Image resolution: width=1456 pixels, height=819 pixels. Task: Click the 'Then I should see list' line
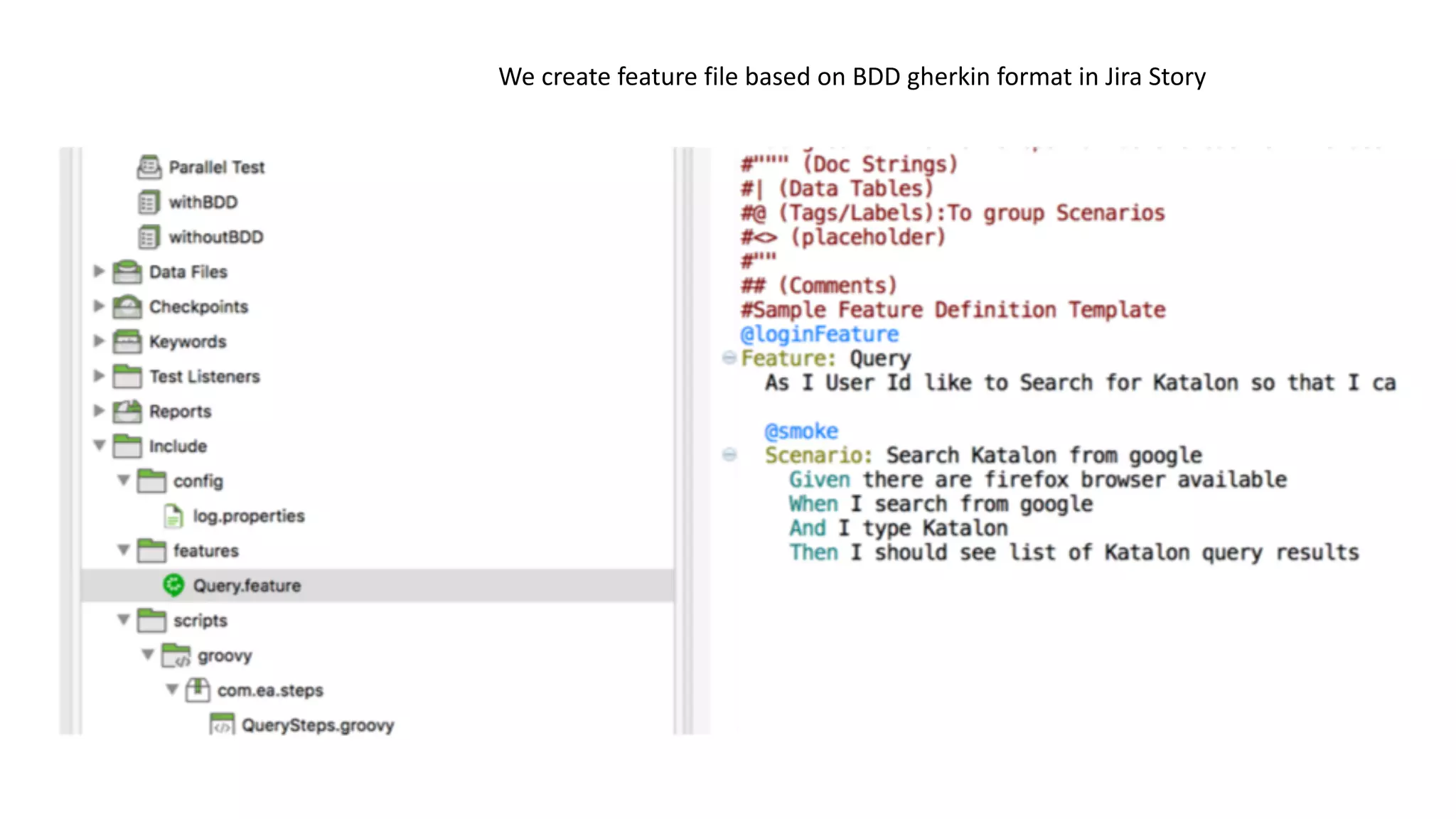[1074, 552]
